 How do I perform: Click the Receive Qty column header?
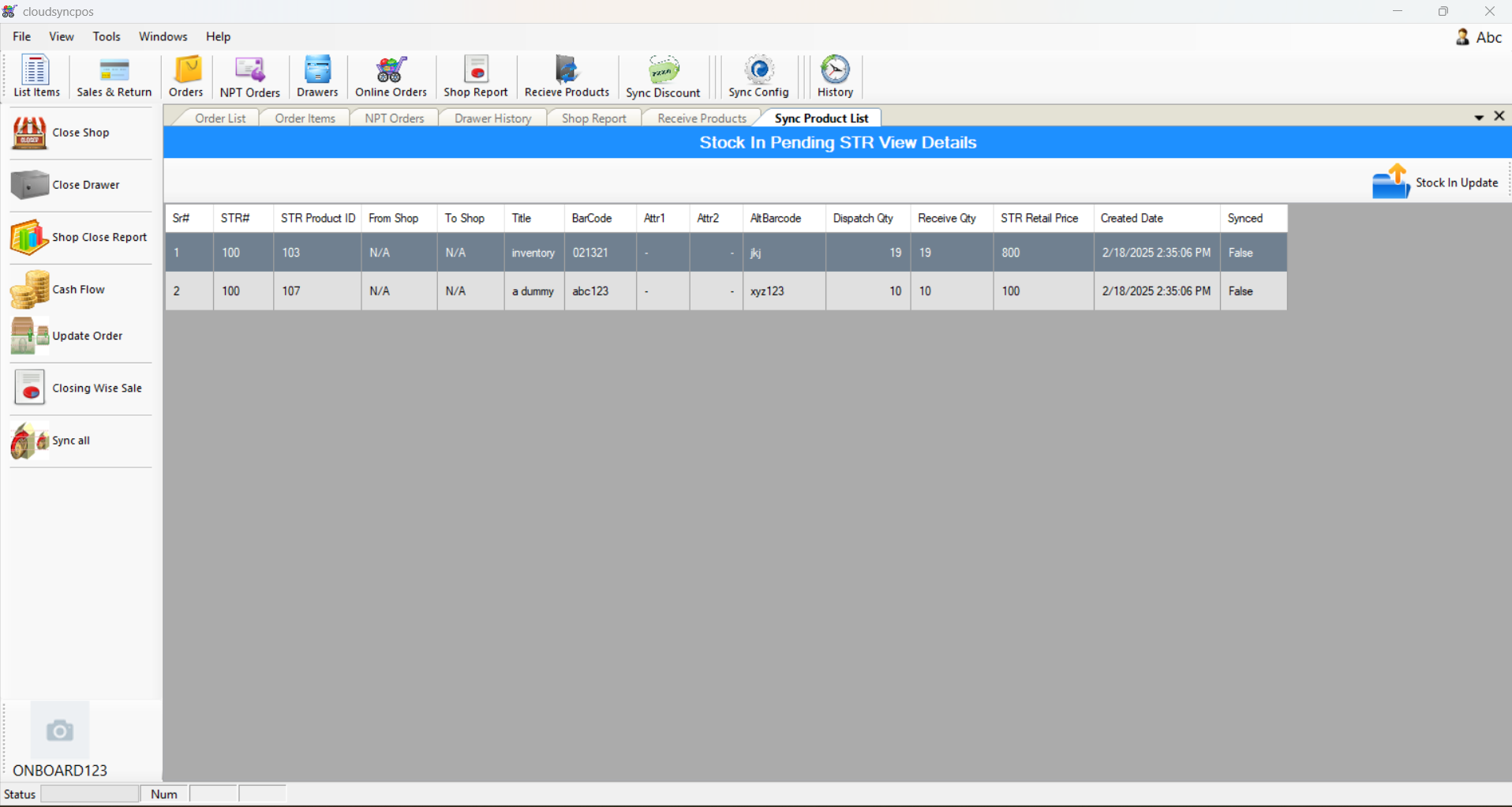pyautogui.click(x=952, y=218)
